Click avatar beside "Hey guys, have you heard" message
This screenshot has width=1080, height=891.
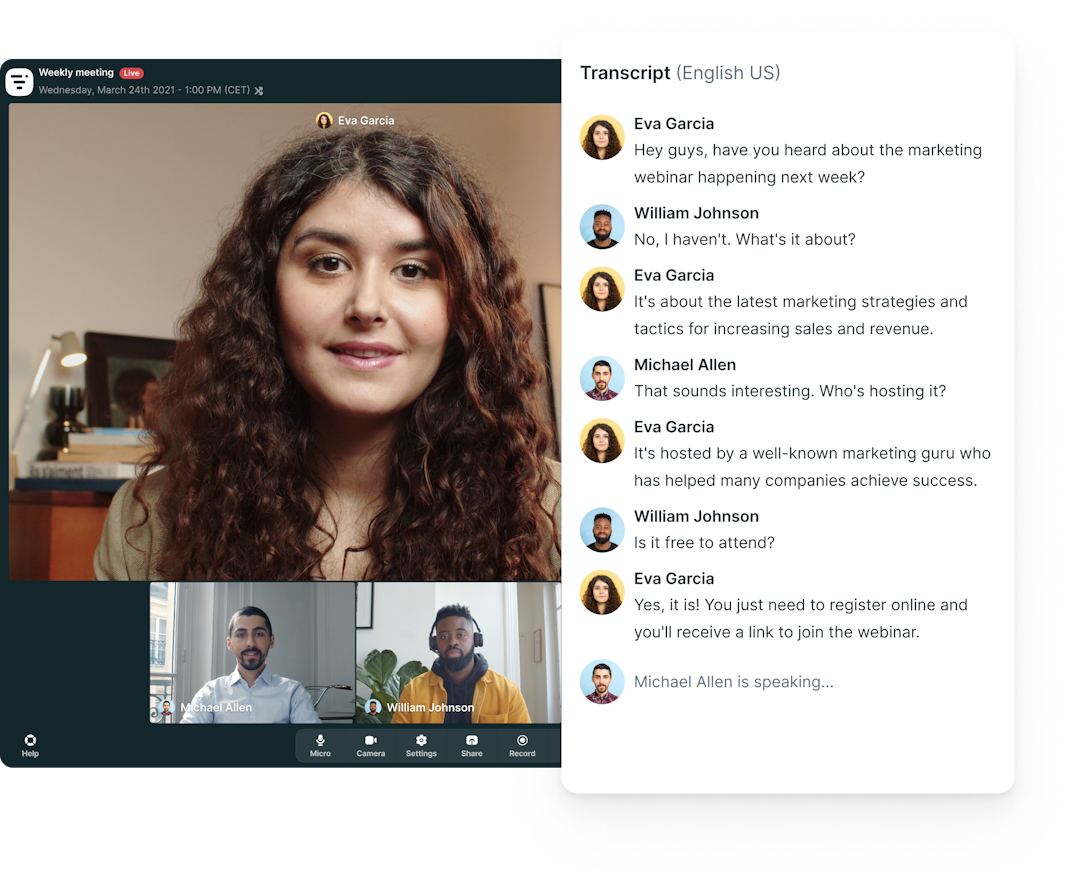(x=602, y=137)
